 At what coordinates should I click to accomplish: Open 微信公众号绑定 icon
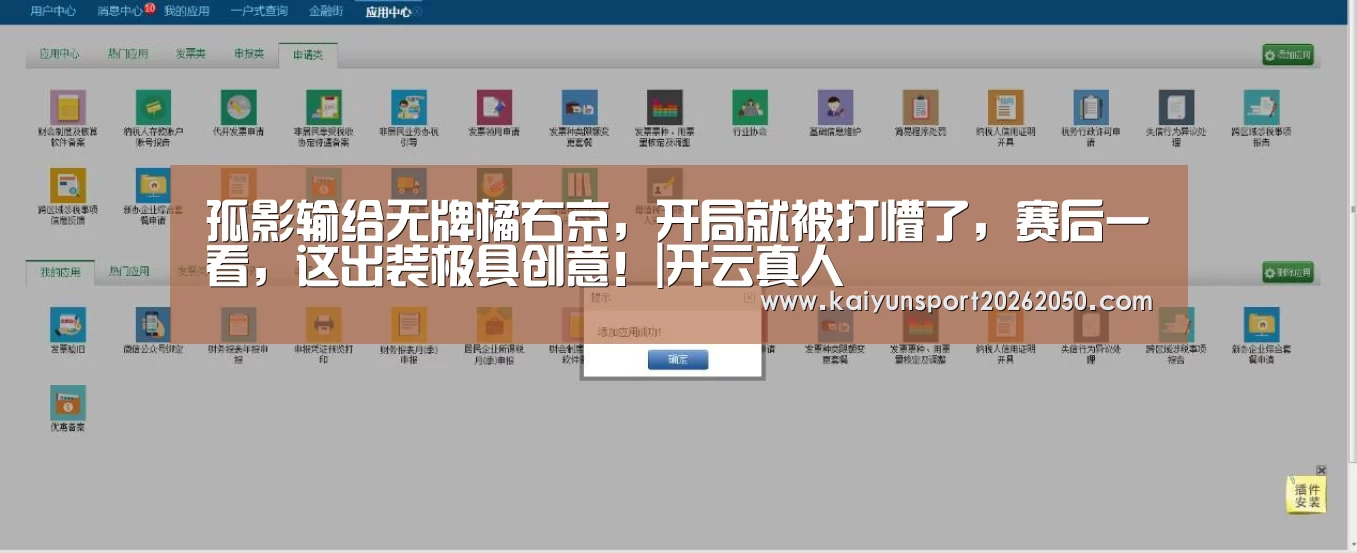(x=153, y=324)
